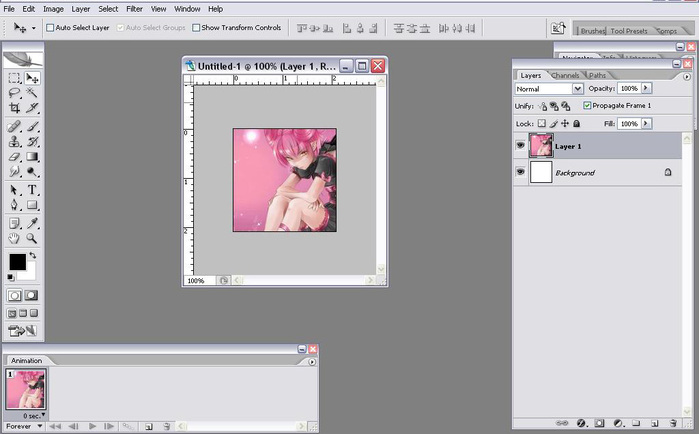Toggle lock position

(565, 123)
